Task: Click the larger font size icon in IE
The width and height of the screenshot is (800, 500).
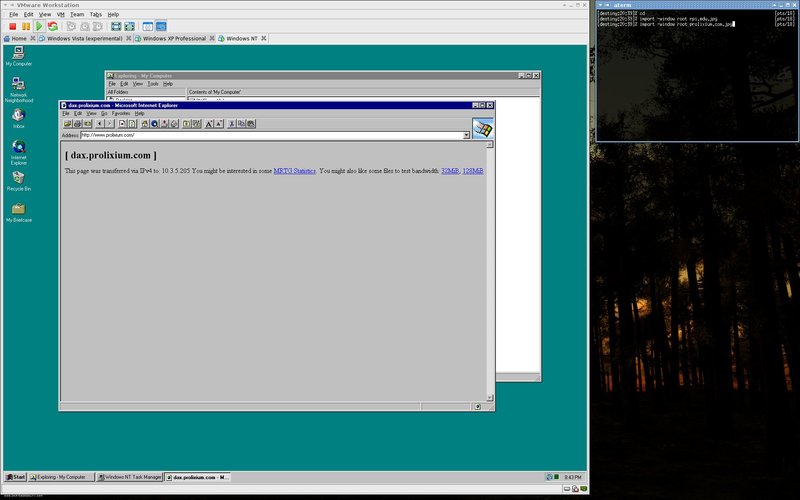Action: (x=209, y=124)
